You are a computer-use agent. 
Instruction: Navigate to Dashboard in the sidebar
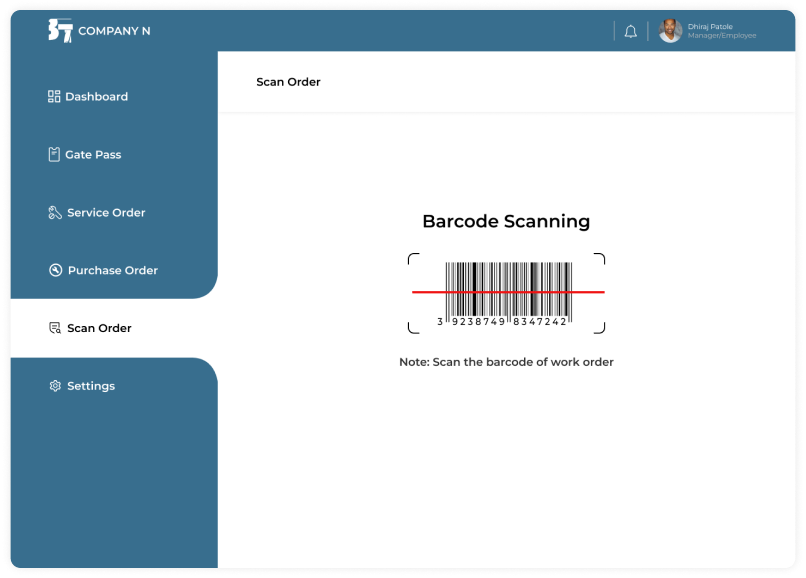pyautogui.click(x=95, y=96)
